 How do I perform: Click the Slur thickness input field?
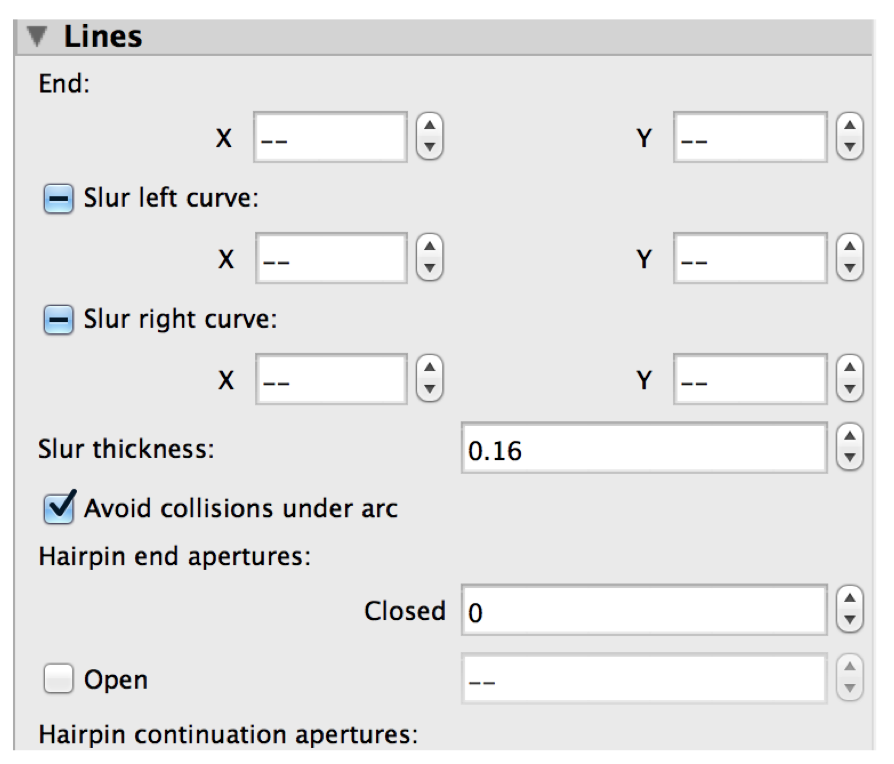644,450
